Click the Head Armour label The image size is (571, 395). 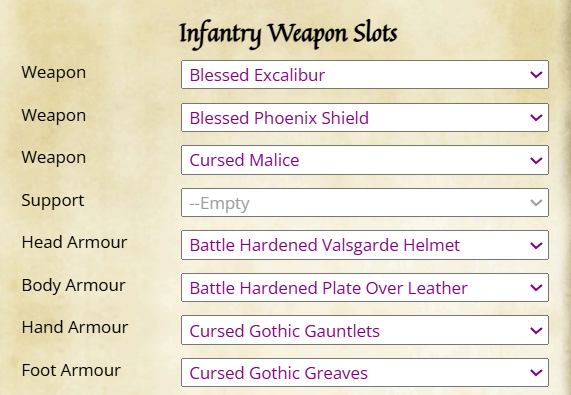(x=74, y=242)
